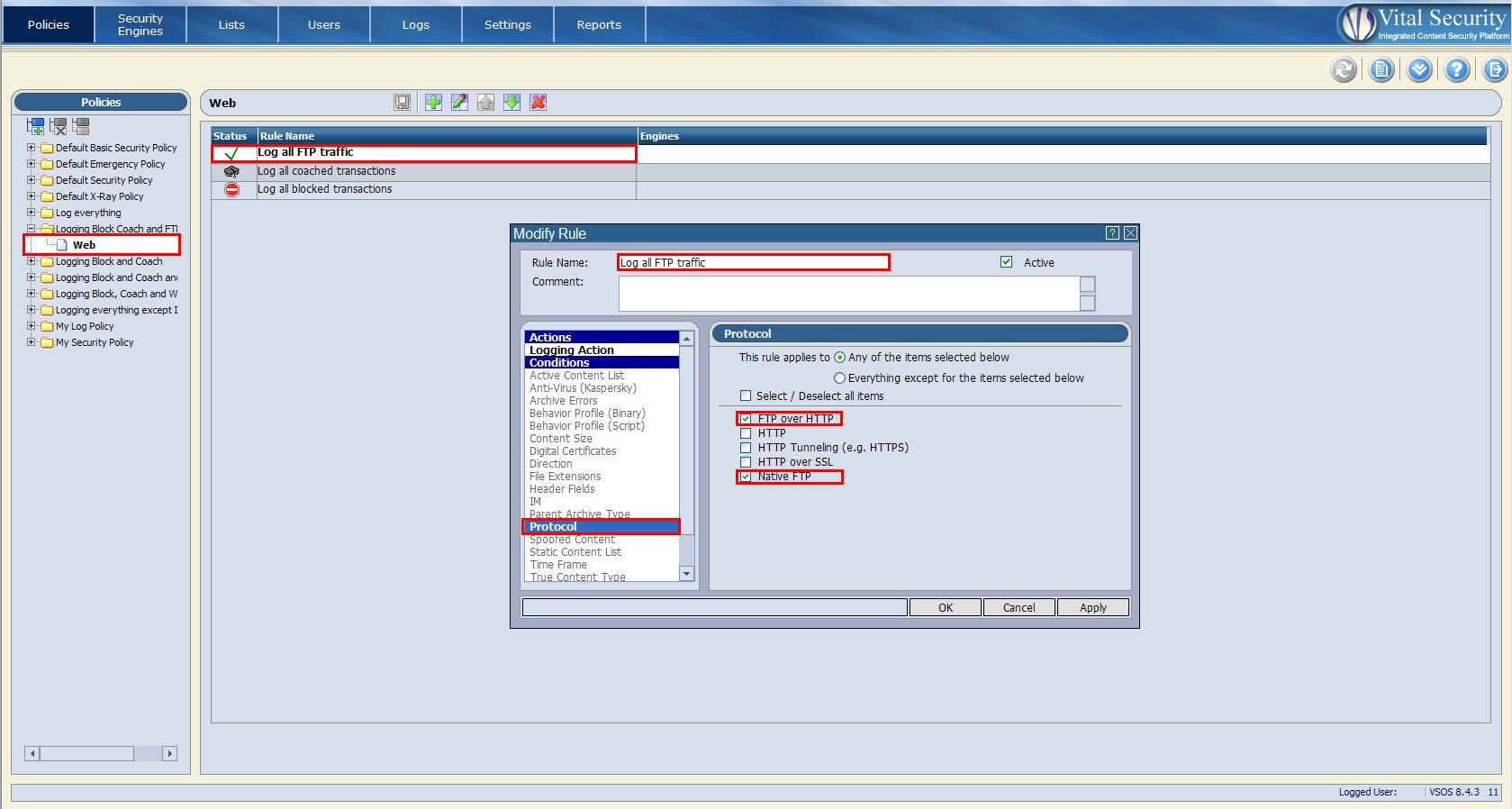Click into the Comment text field
Viewport: 1512px width, 809px height.
pos(848,294)
